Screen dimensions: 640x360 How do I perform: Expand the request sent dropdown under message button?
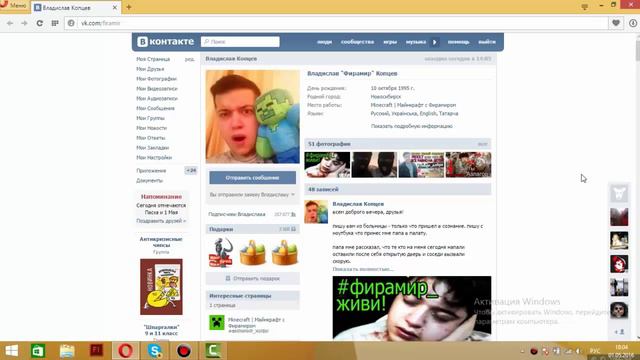pyautogui.click(x=252, y=195)
